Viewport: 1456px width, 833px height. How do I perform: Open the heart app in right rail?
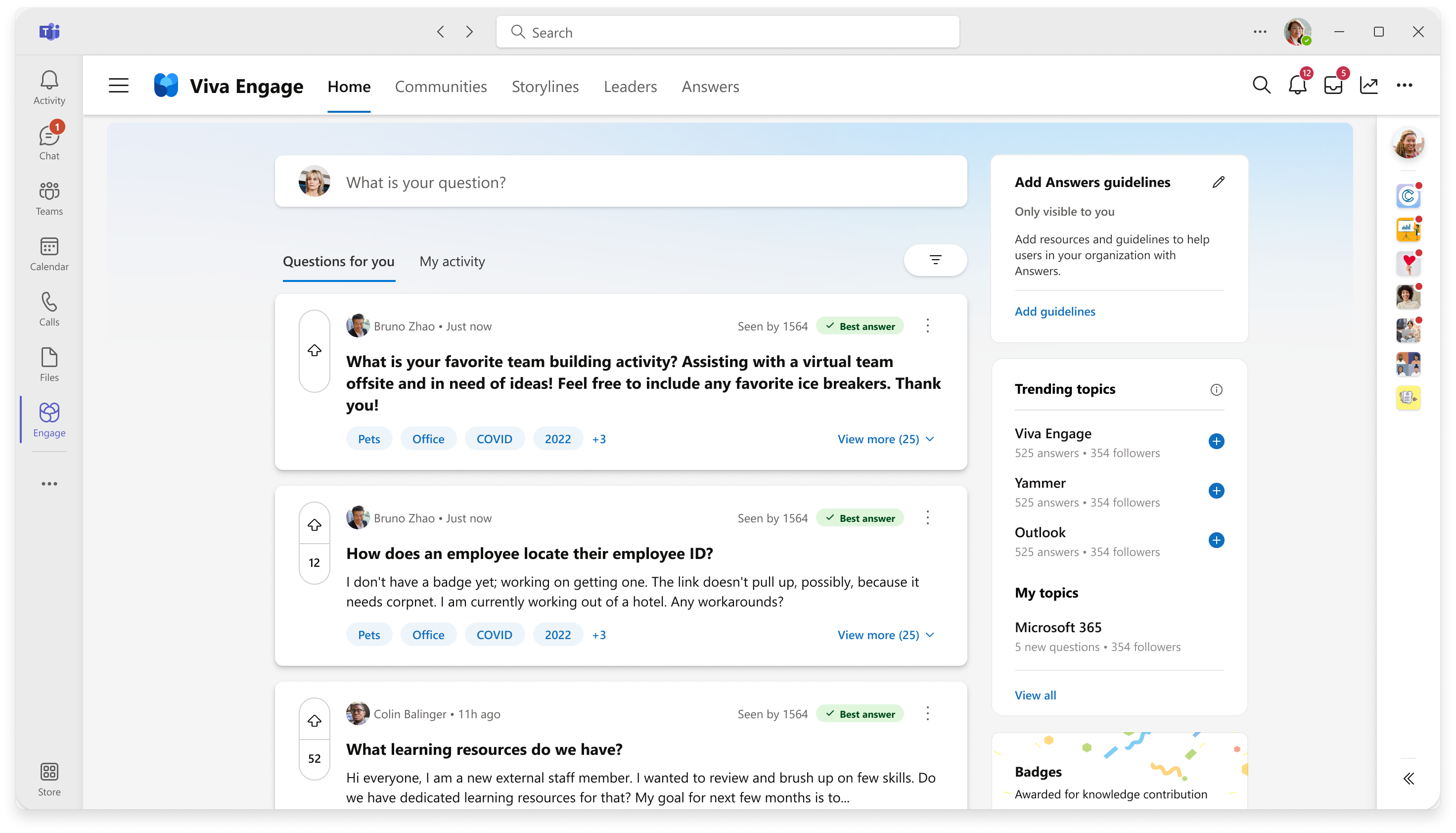(1408, 263)
